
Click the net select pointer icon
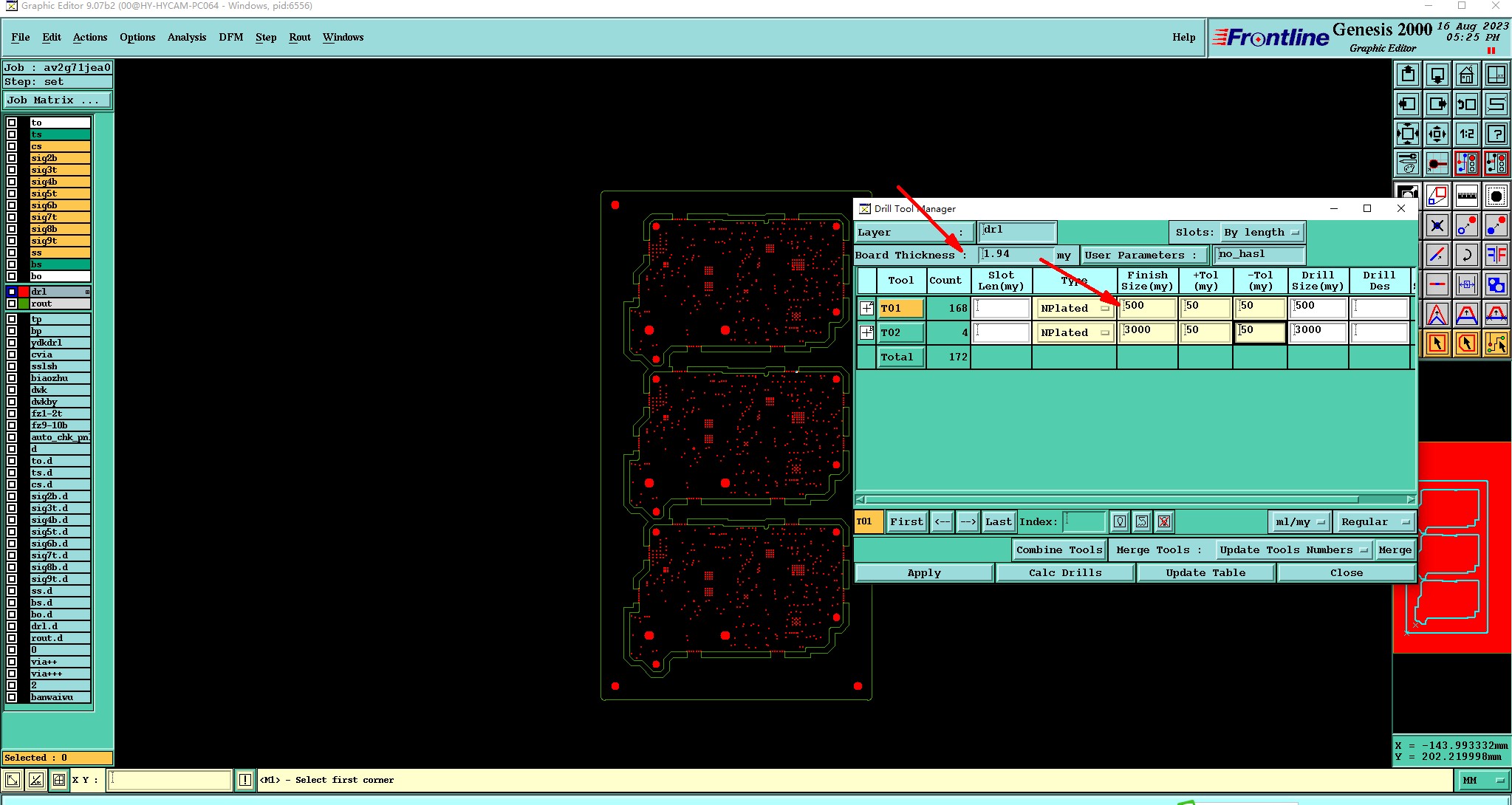tap(1496, 343)
